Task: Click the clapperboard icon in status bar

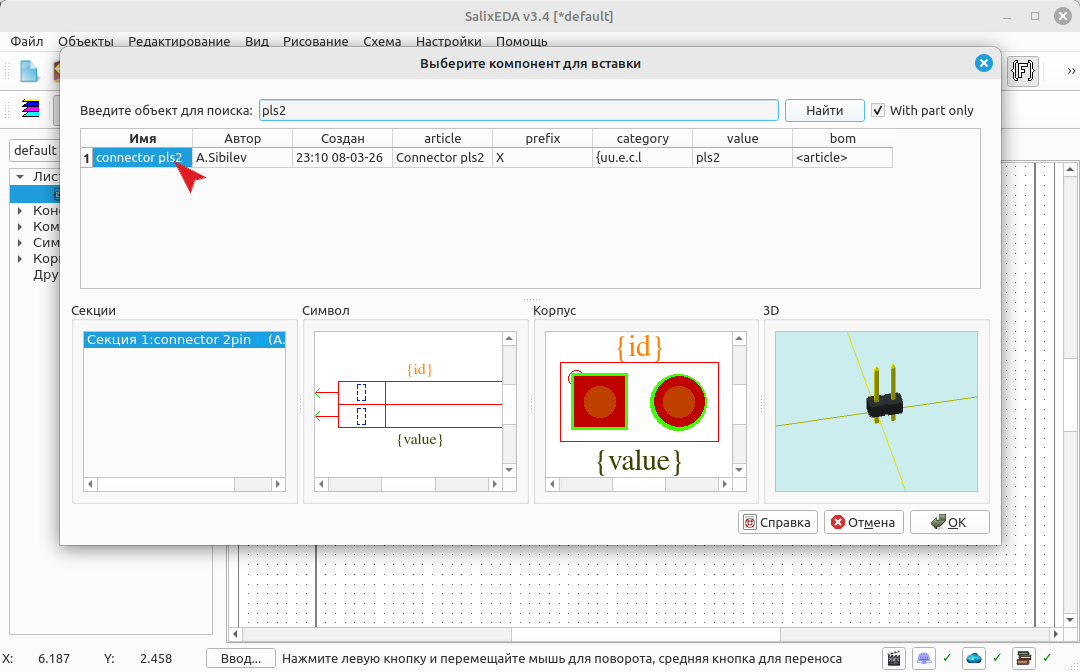Action: (x=894, y=658)
